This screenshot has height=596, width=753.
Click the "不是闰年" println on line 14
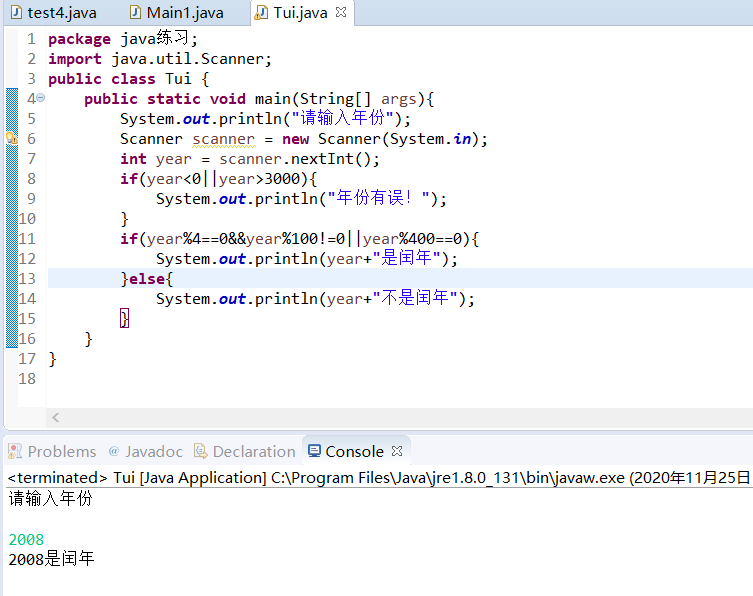click(x=315, y=299)
